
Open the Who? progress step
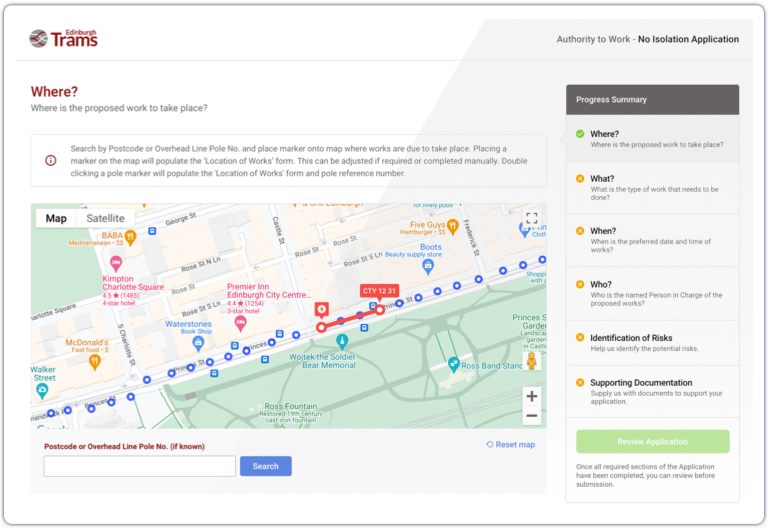pos(652,293)
